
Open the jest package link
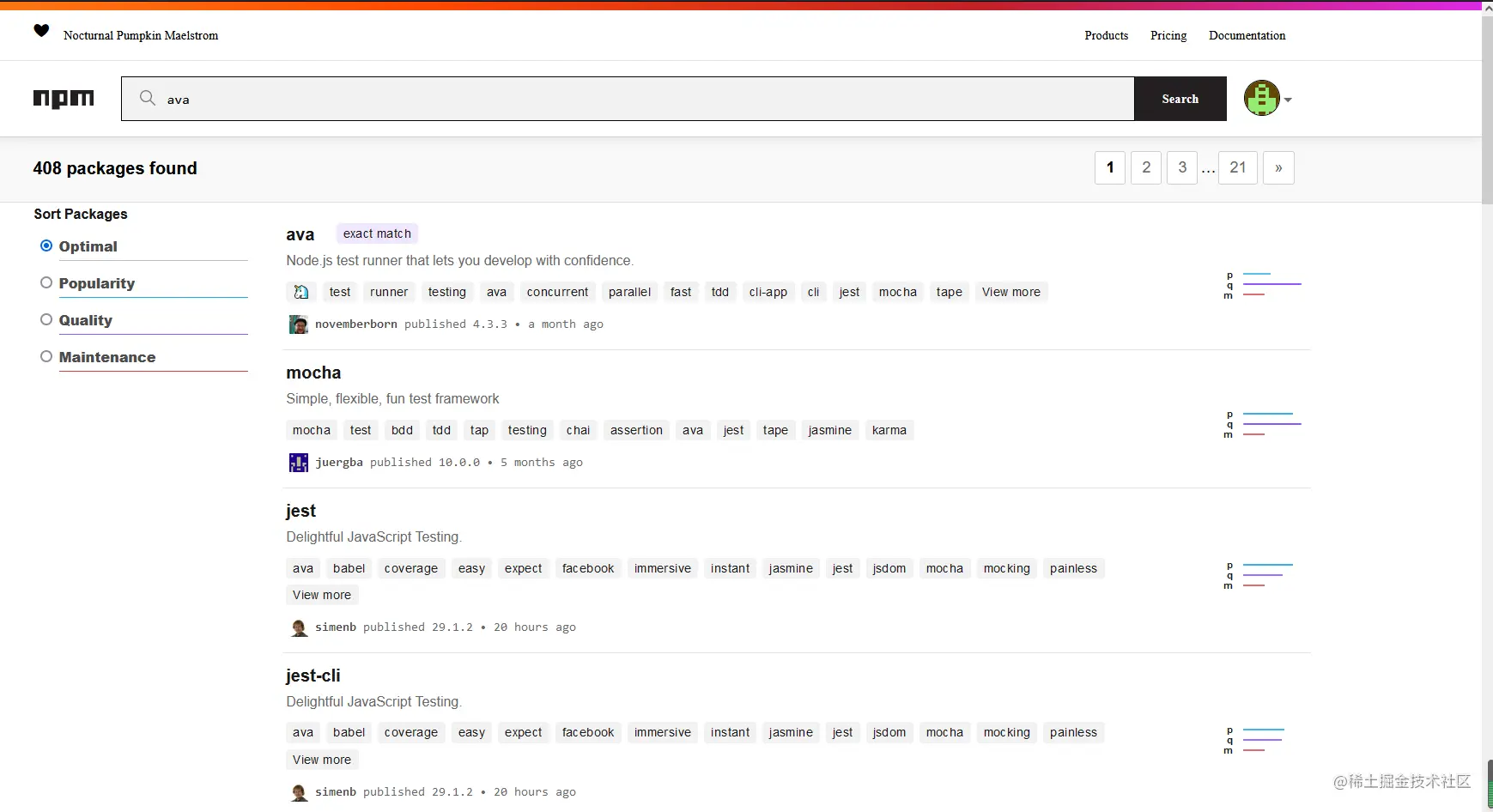coord(300,511)
